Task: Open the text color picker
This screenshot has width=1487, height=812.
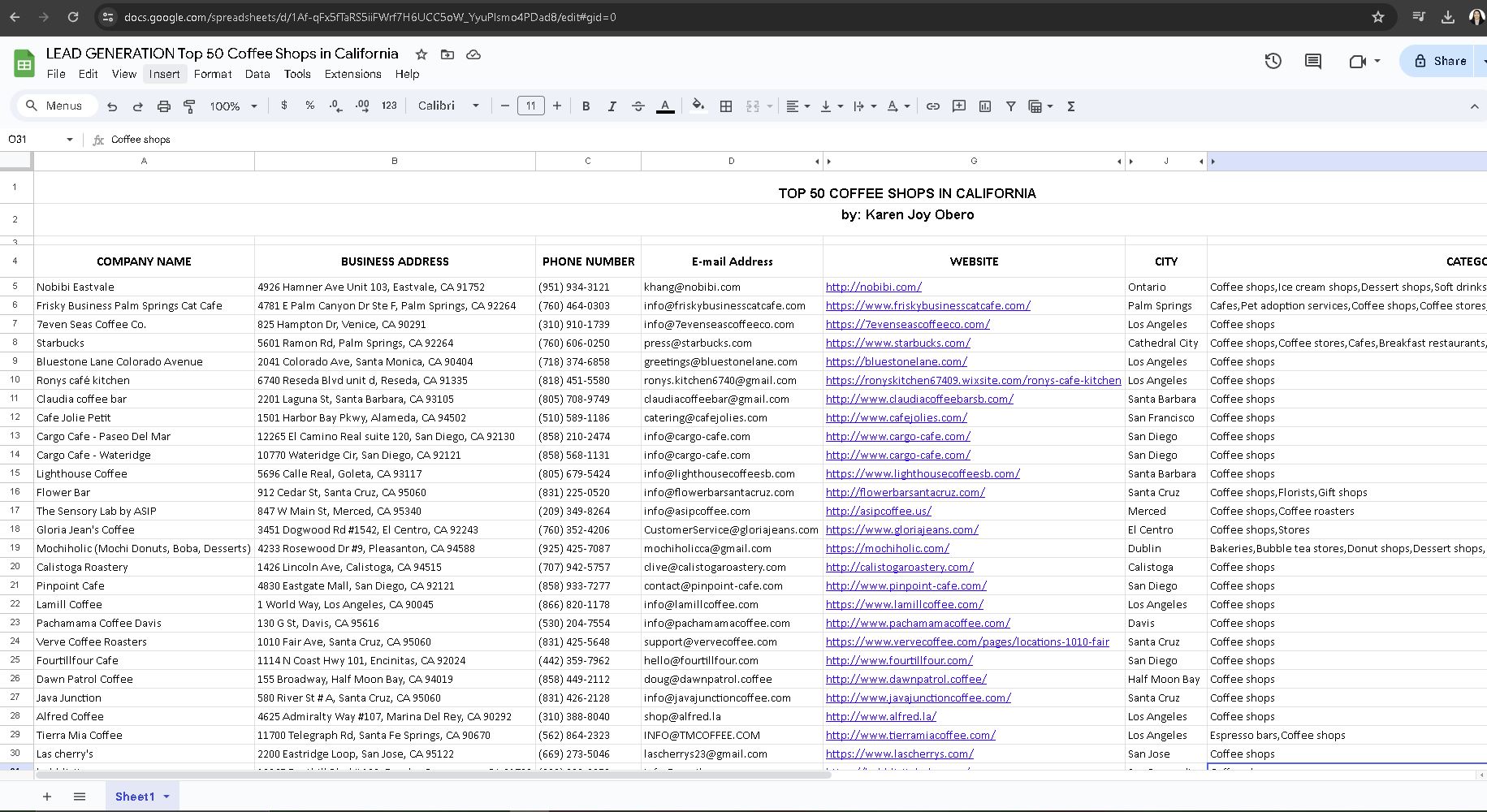Action: pyautogui.click(x=665, y=106)
